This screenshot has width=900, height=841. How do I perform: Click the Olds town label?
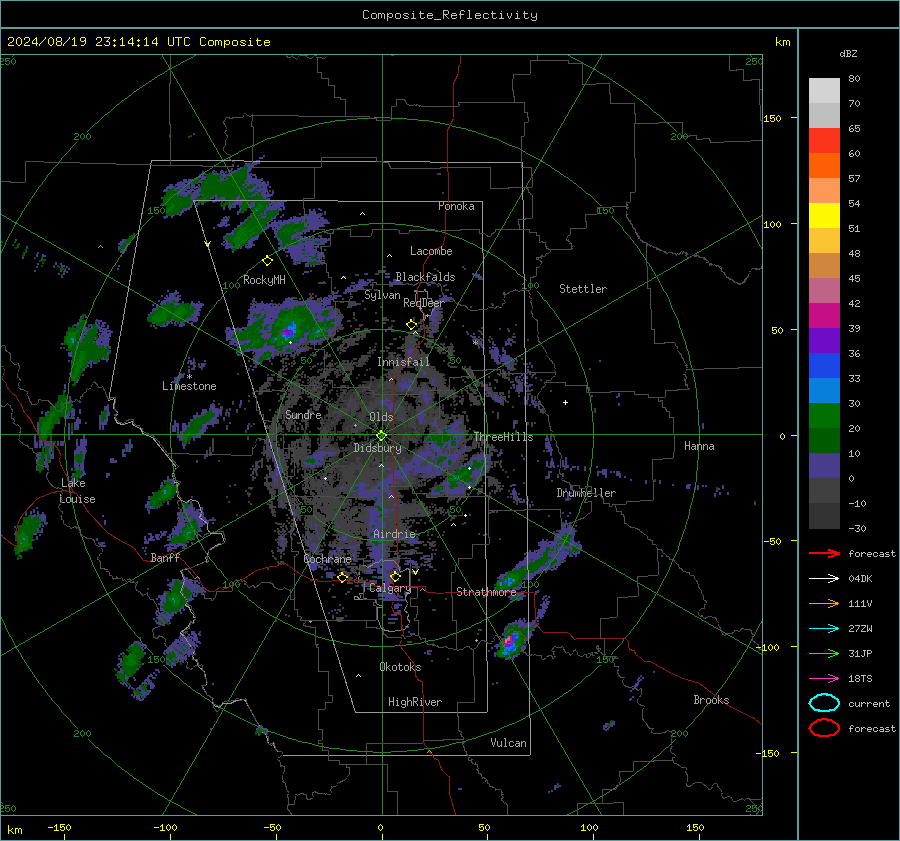click(x=381, y=417)
